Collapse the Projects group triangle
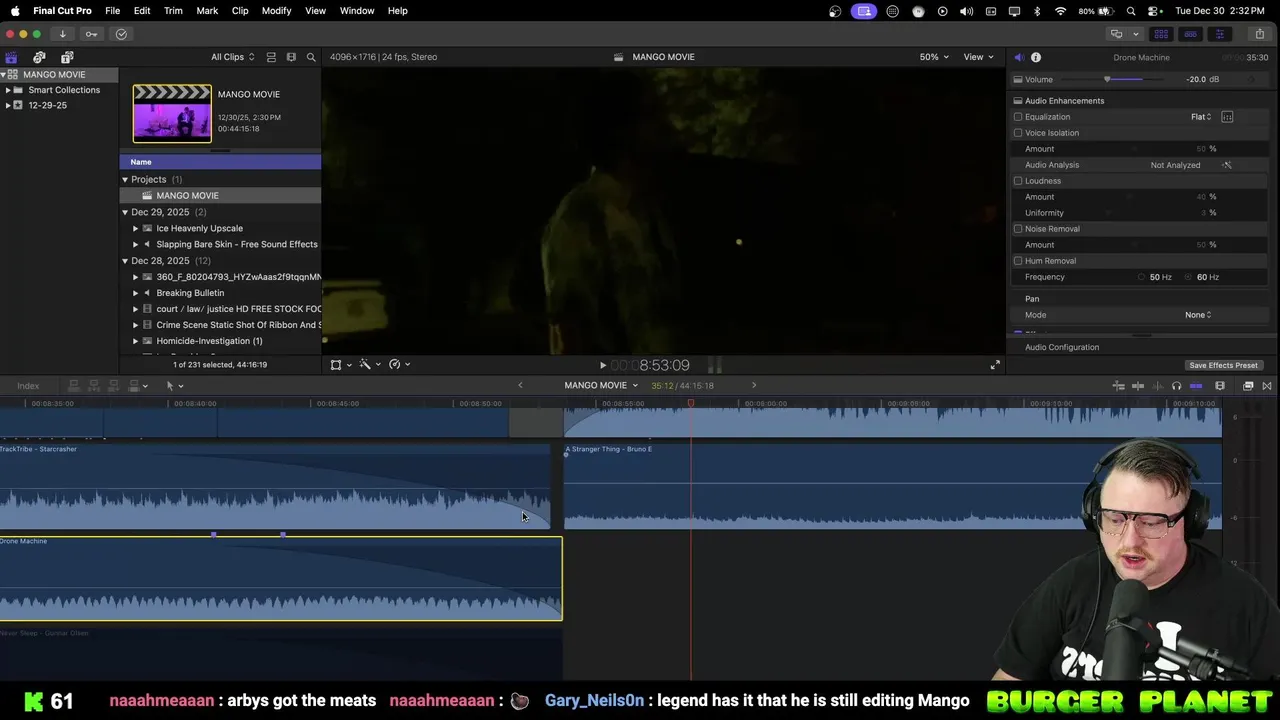The width and height of the screenshot is (1280, 720). [x=125, y=180]
